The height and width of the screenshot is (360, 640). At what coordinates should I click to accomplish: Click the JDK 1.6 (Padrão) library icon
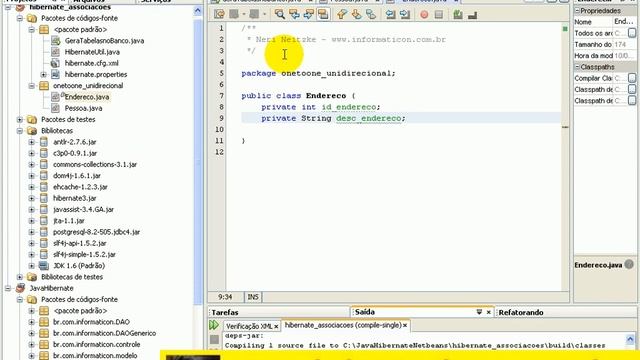pyautogui.click(x=44, y=266)
